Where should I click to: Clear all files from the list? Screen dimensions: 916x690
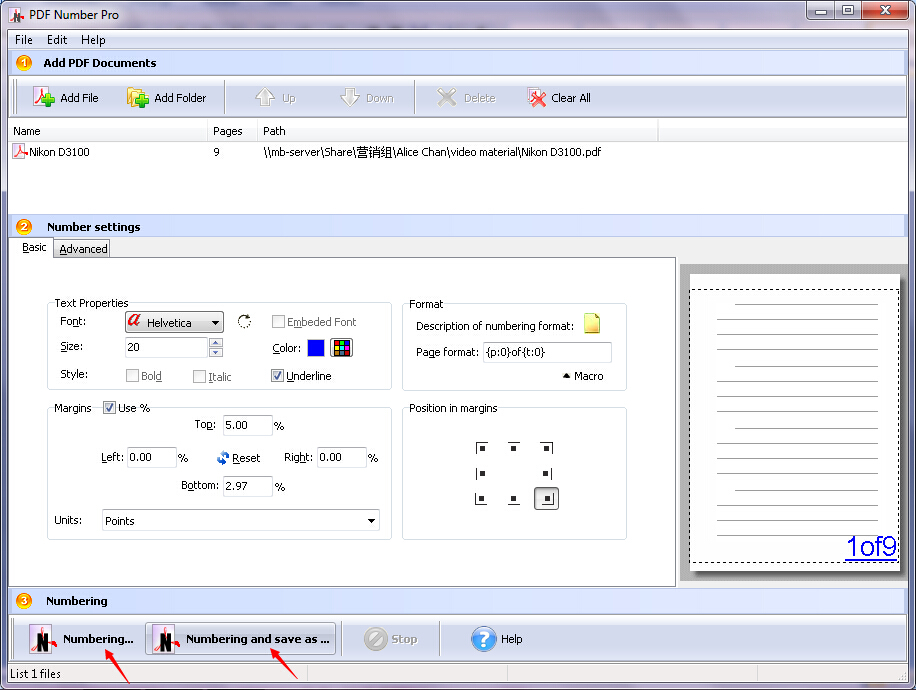tap(536, 97)
